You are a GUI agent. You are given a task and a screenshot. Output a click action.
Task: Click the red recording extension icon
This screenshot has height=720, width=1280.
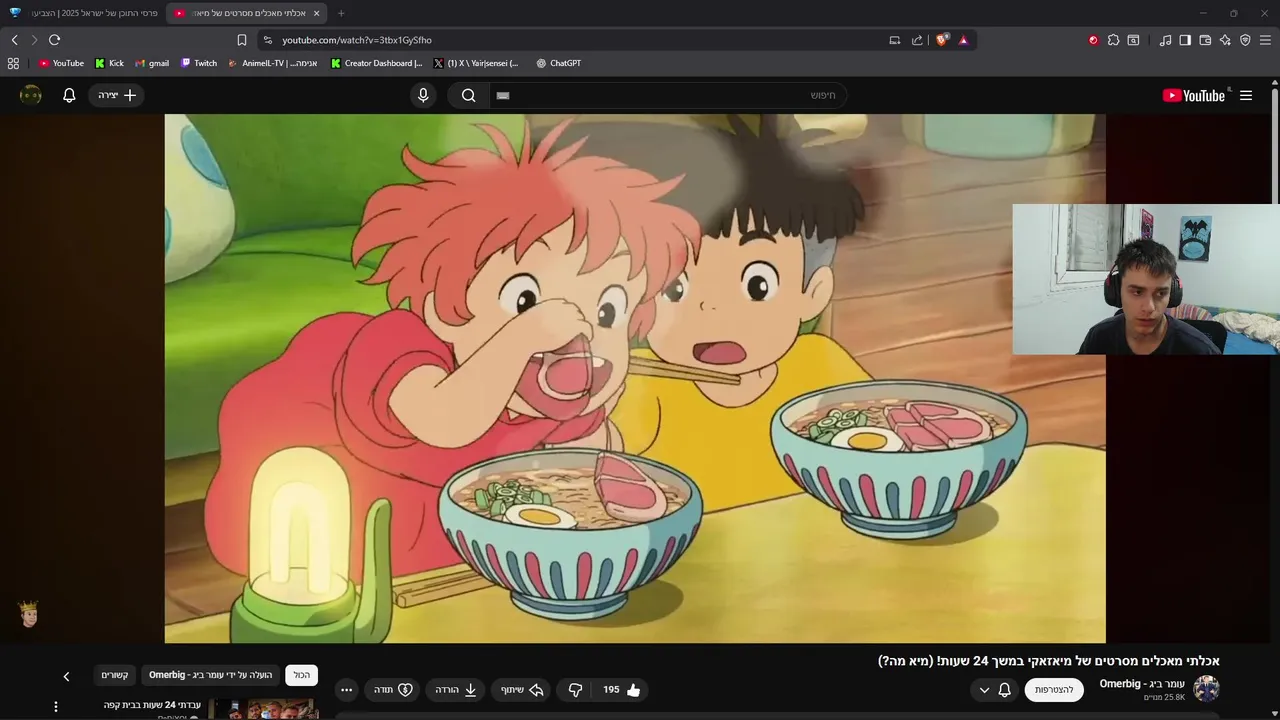pyautogui.click(x=1093, y=40)
